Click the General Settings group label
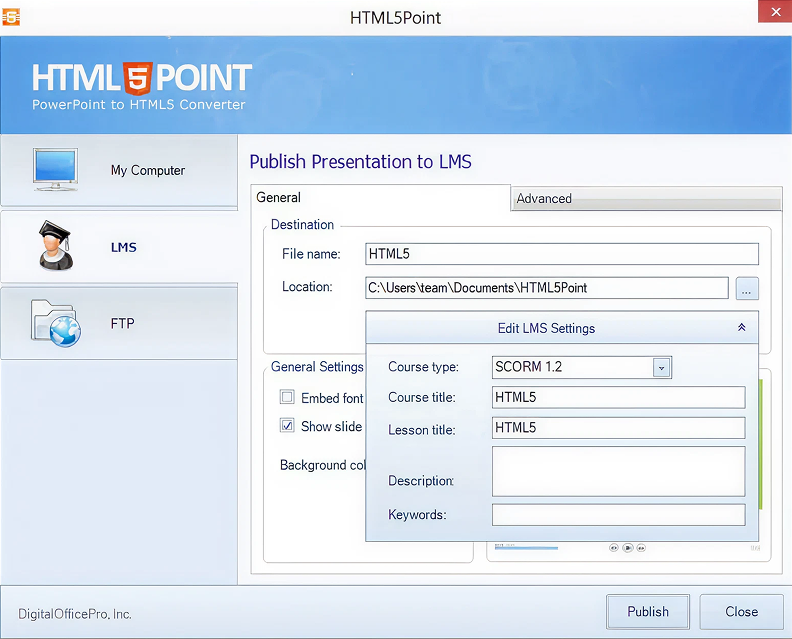Image resolution: width=792 pixels, height=639 pixels. (317, 367)
